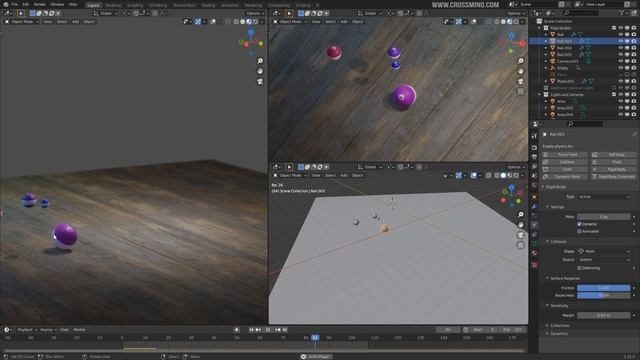This screenshot has height=360, width=640.
Task: Hide Lights and Cameras collection eye icon
Action: (x=621, y=95)
